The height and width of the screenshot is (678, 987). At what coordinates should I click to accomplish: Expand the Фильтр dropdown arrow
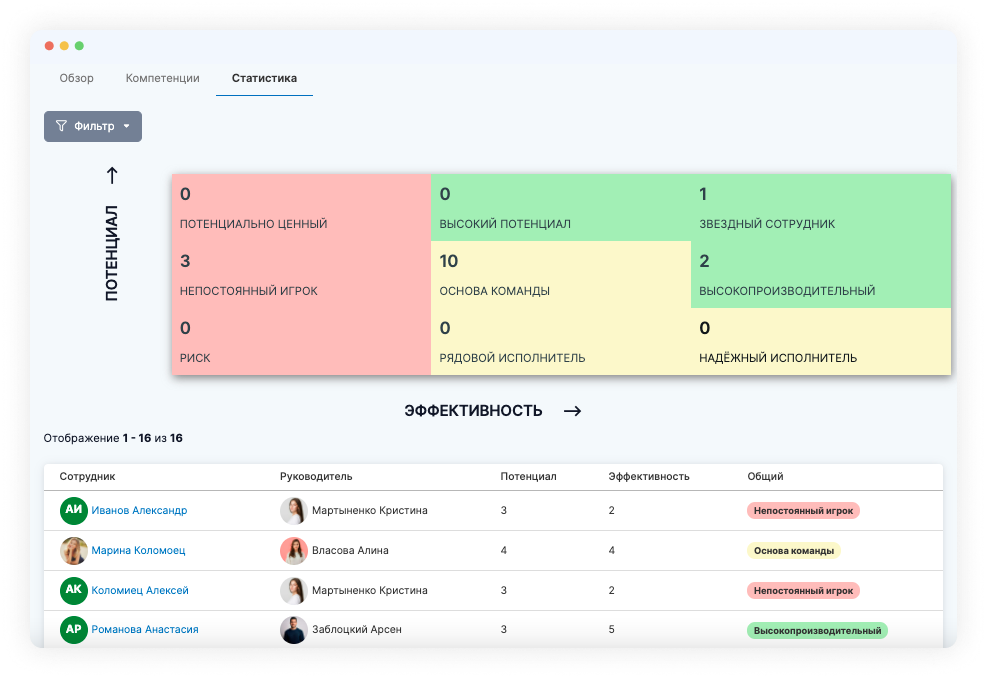(x=126, y=127)
